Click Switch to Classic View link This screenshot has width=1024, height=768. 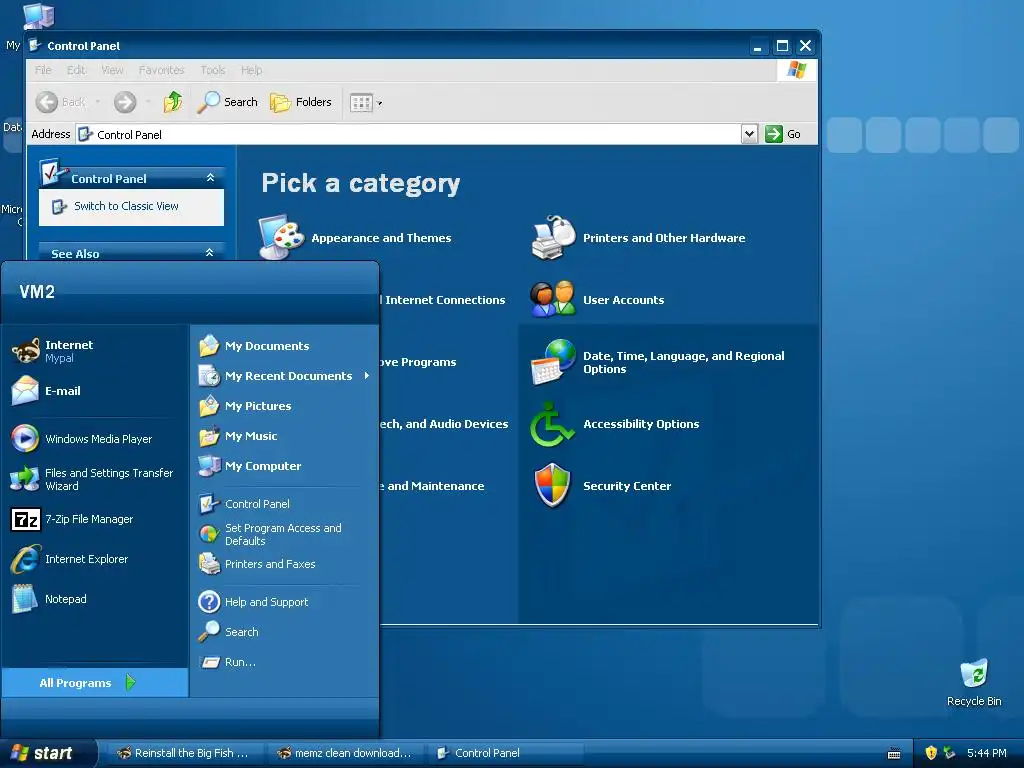coord(126,206)
